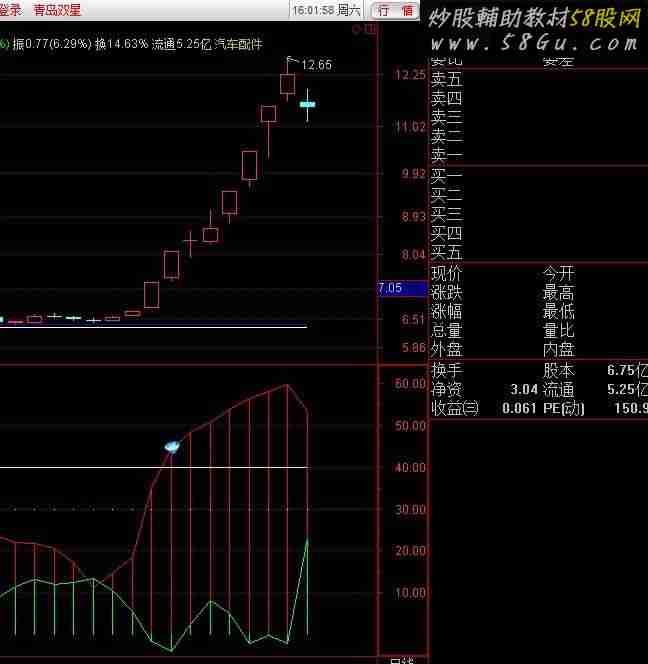This screenshot has width=648, height=664.
Task: Click the 买五 row in the order book
Action: point(446,252)
